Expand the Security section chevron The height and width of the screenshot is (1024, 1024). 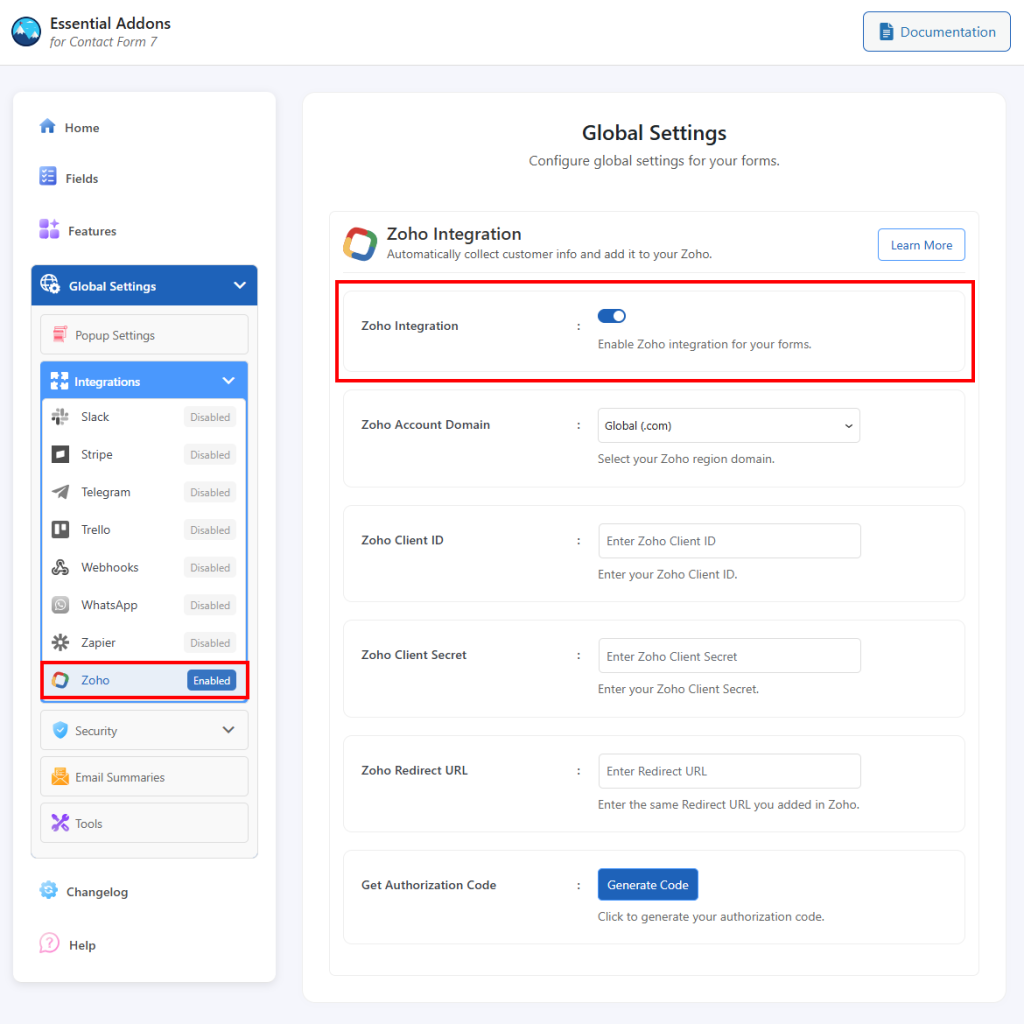229,729
